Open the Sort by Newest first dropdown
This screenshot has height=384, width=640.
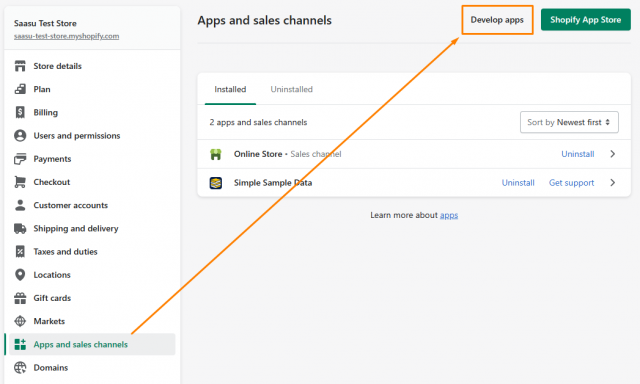point(569,122)
